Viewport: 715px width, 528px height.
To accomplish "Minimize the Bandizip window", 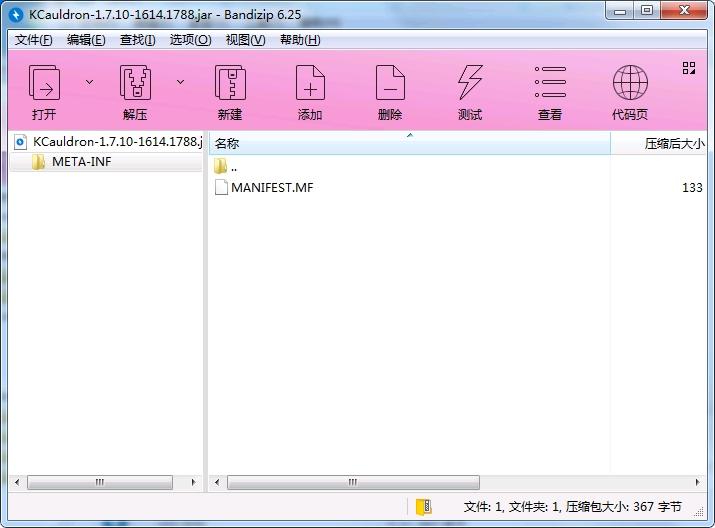I will (620, 11).
